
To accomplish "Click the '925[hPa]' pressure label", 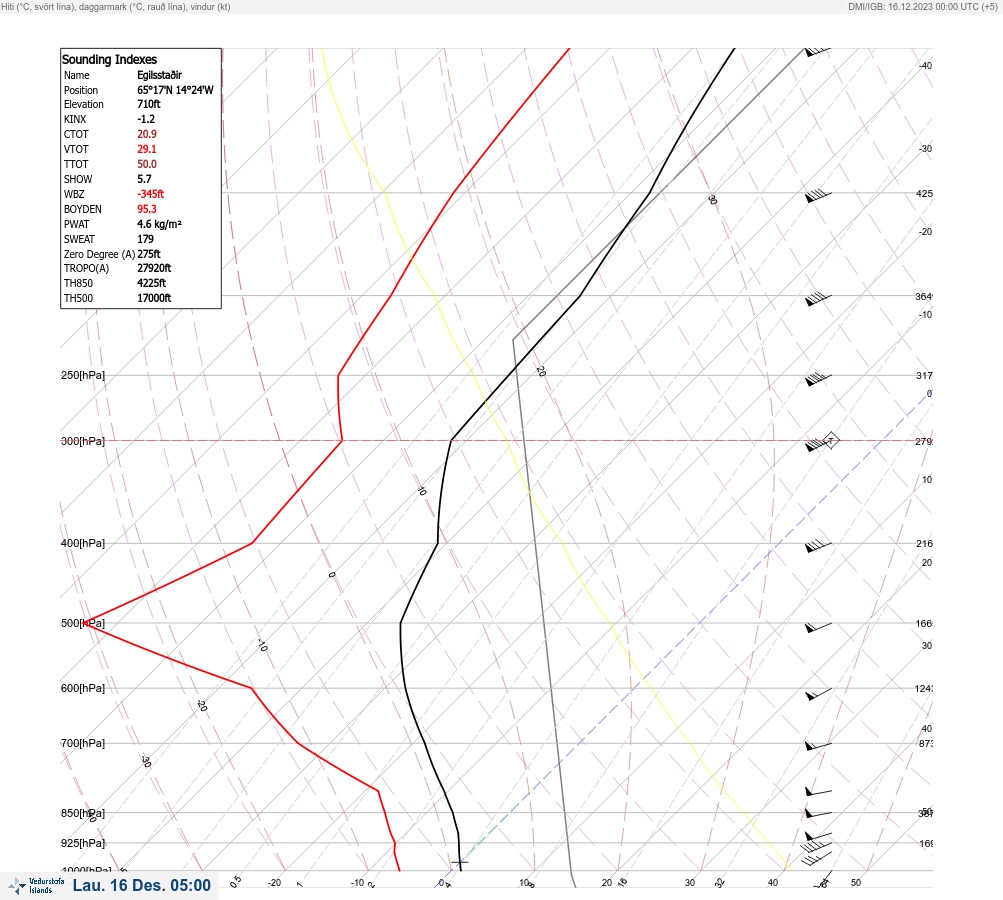I will coord(83,843).
